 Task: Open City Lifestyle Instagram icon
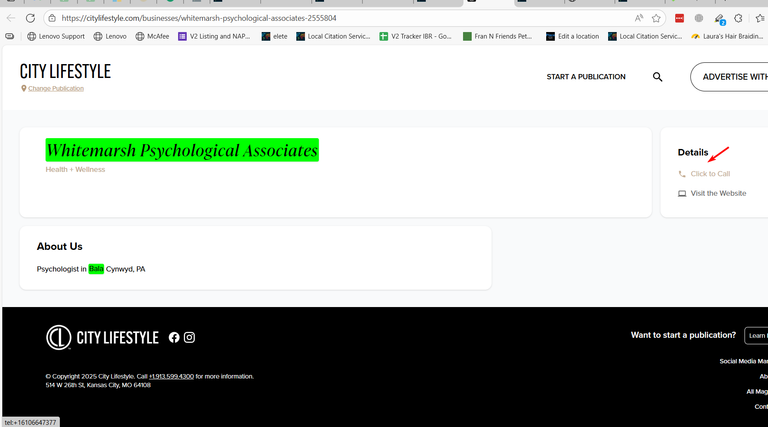tap(190, 337)
